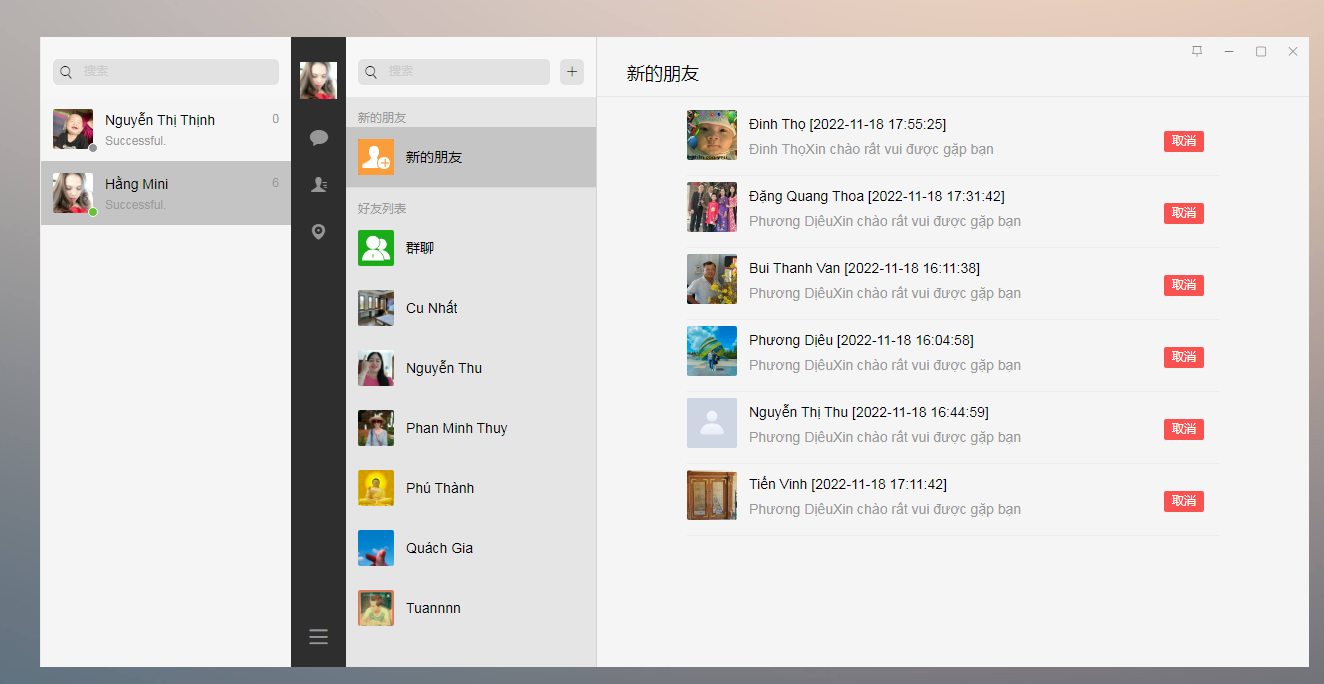Select Phan Minh Thuy from friends list
This screenshot has width=1324, height=684.
[x=456, y=428]
